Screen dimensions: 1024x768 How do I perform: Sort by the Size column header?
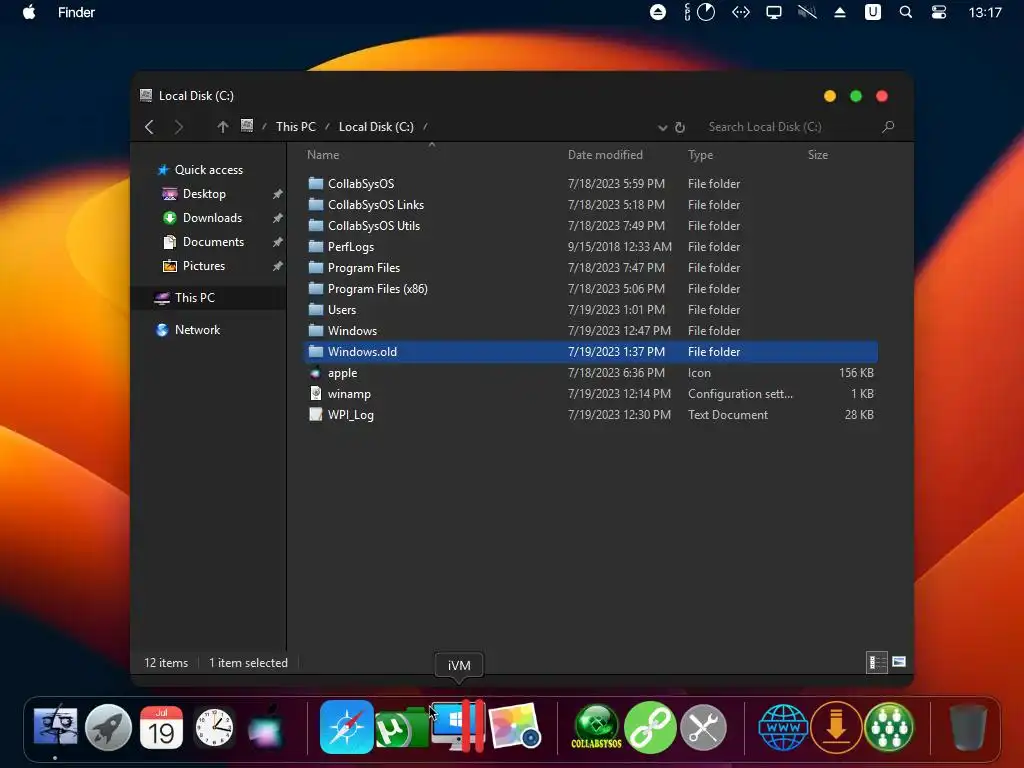818,155
